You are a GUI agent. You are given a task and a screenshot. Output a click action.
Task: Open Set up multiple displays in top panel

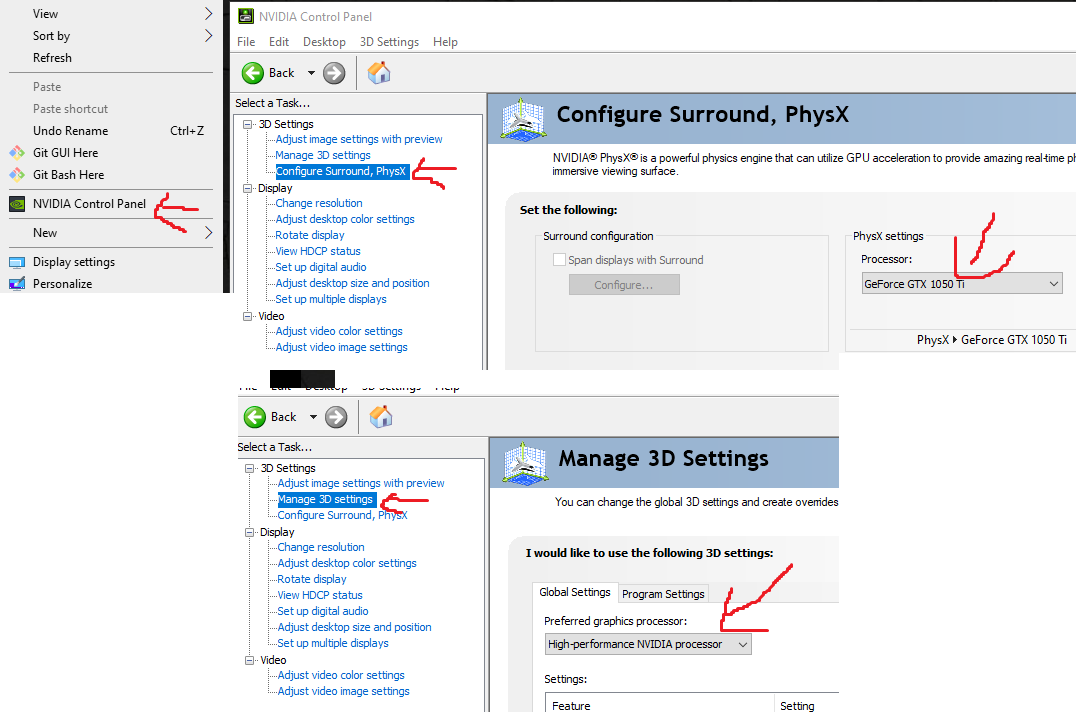(x=331, y=299)
